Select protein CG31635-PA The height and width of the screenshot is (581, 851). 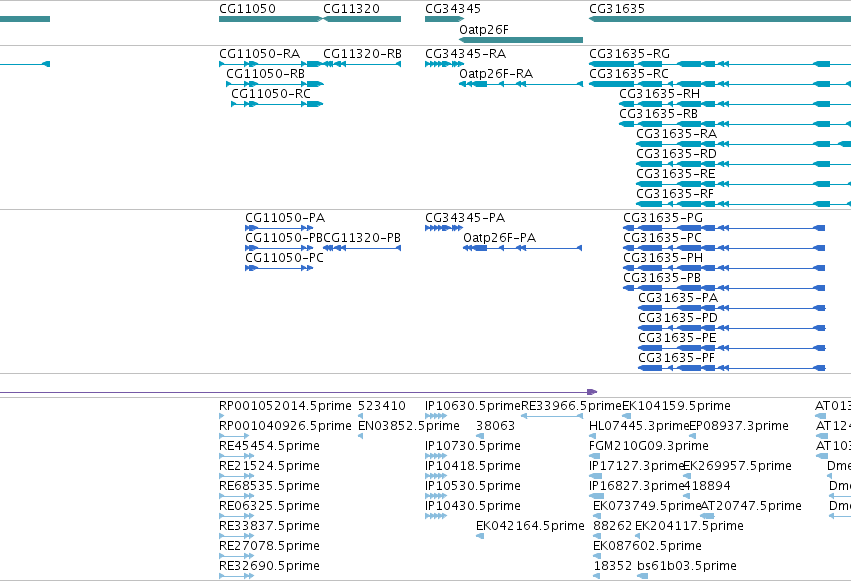[x=678, y=298]
